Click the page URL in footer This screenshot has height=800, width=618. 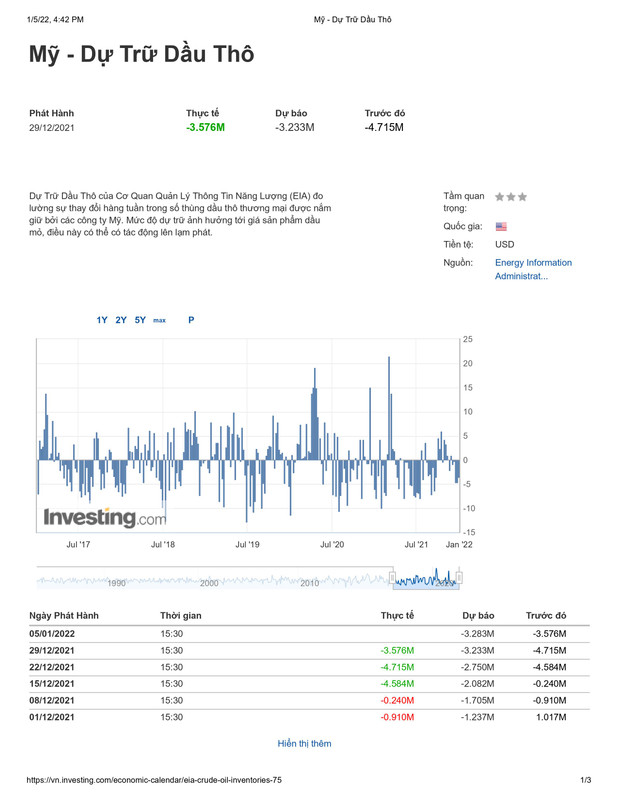[154, 780]
